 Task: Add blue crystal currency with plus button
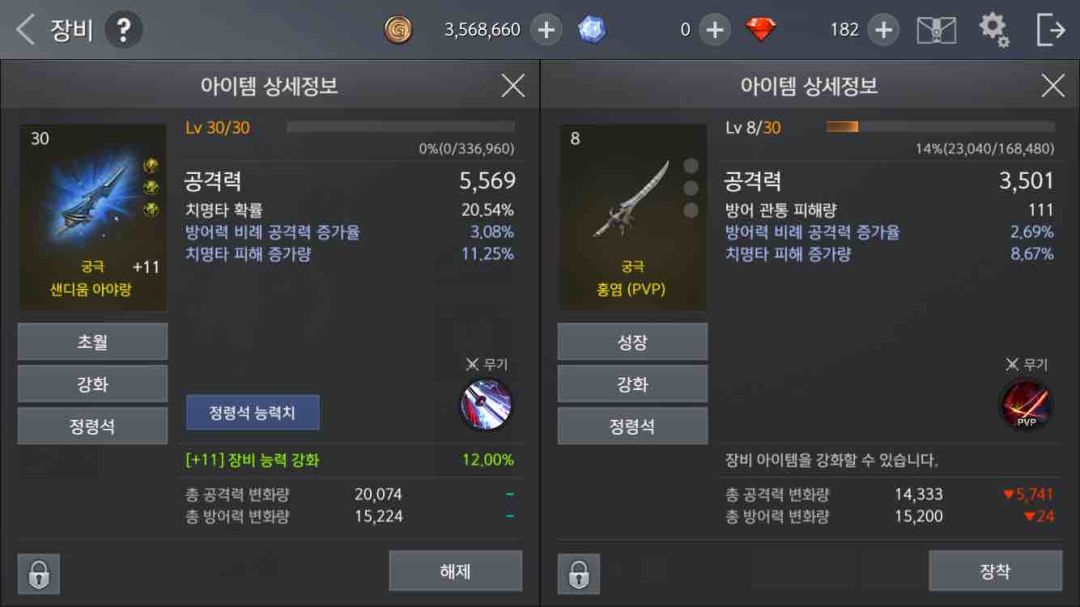[x=715, y=30]
